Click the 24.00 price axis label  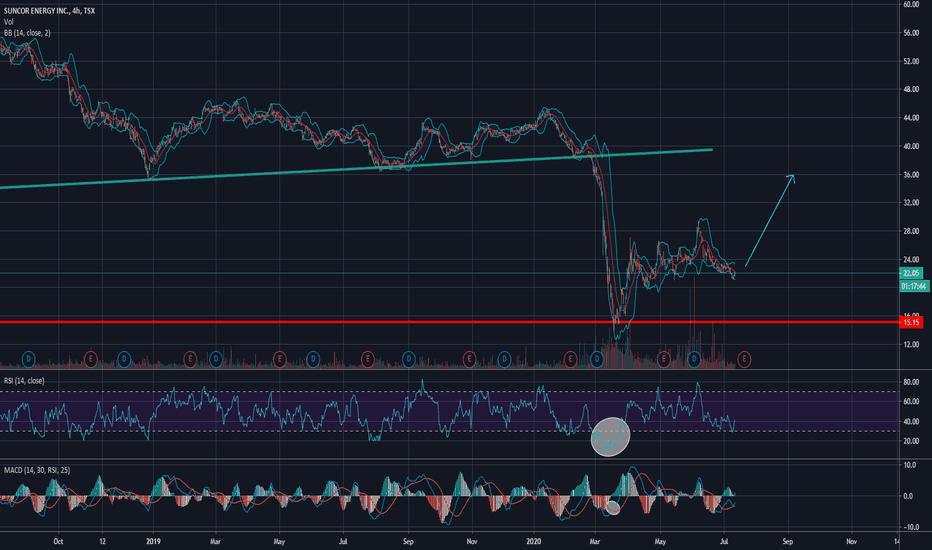point(911,260)
